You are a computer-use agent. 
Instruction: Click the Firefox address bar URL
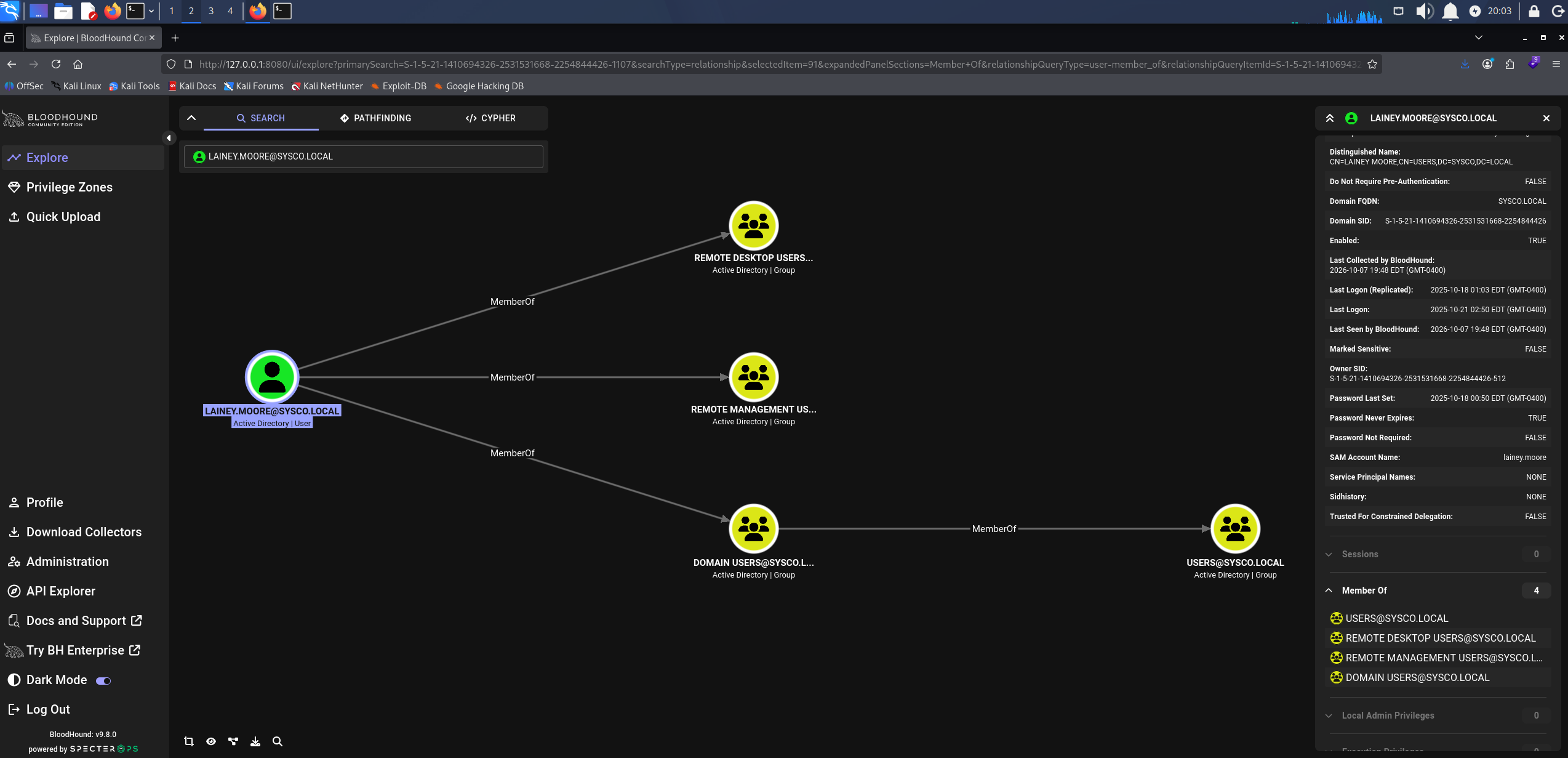[779, 64]
